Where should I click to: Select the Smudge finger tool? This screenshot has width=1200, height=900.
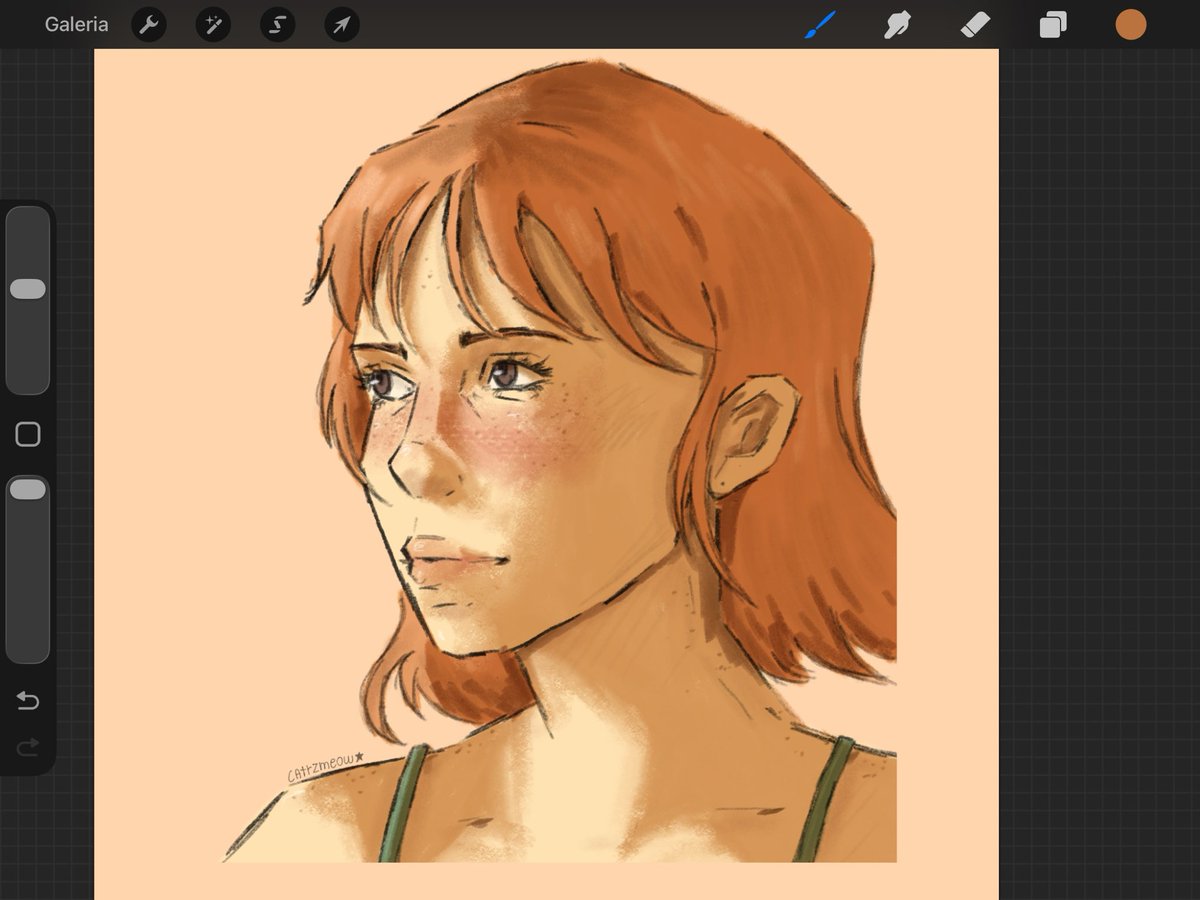coord(897,25)
